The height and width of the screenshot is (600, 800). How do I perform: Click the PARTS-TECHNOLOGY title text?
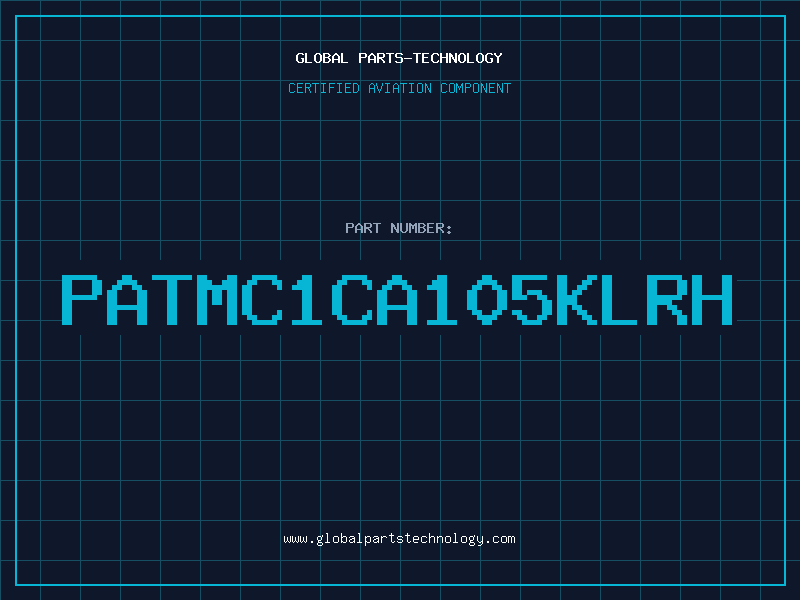point(430,58)
